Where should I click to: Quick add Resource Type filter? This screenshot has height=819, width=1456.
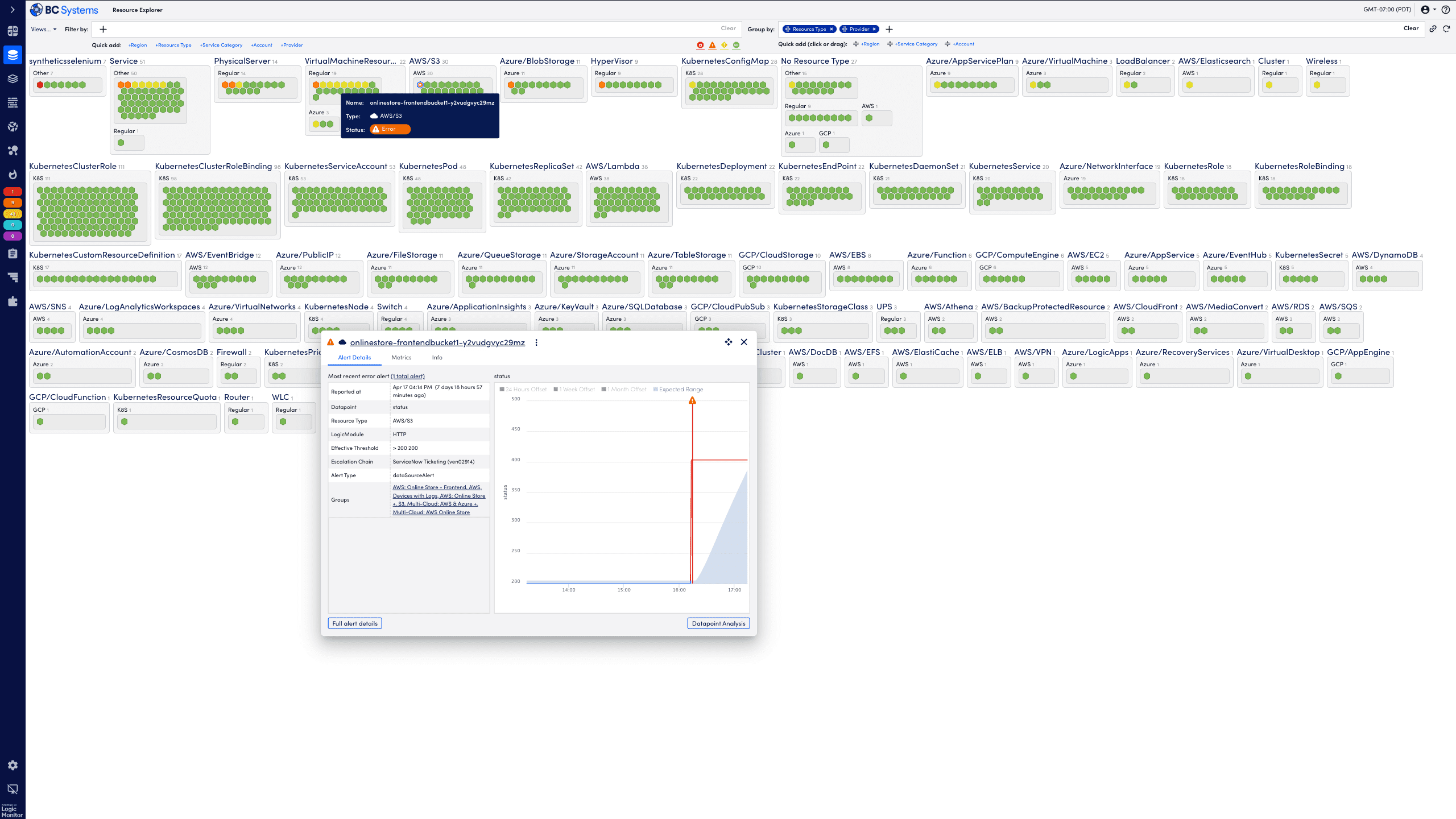(x=173, y=45)
